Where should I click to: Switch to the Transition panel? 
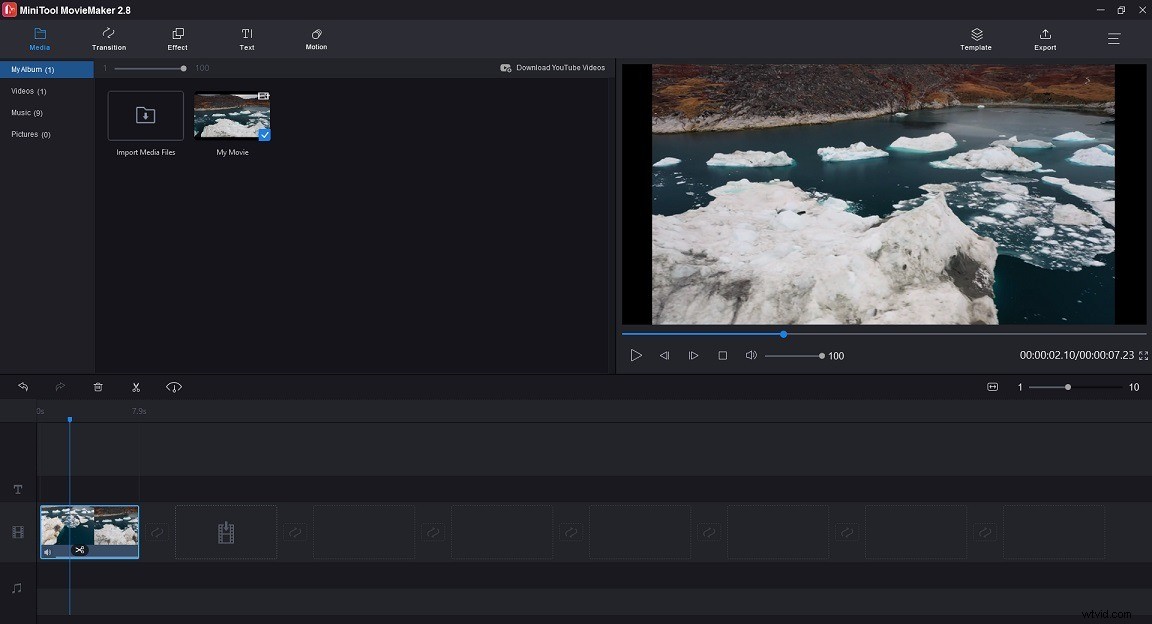click(108, 39)
